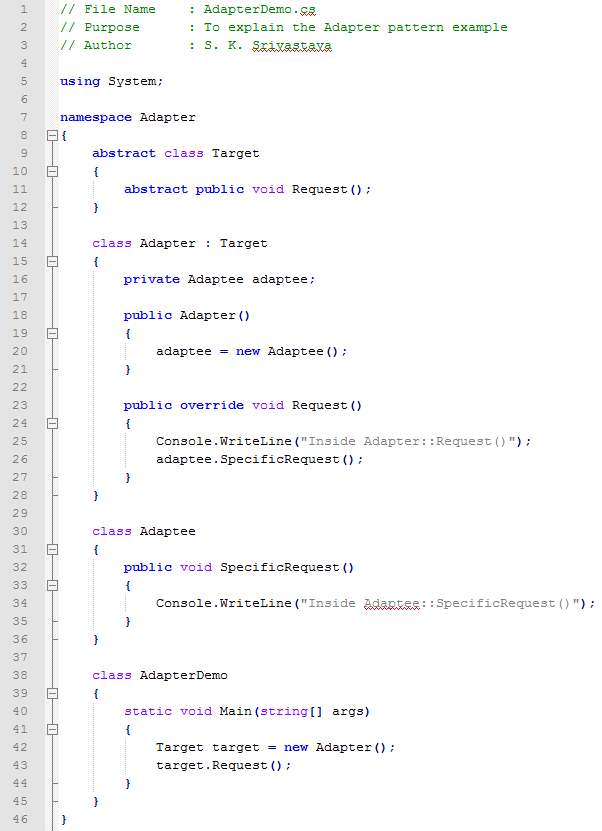Collapse the namespace Adapter fold at line 8

[52, 136]
